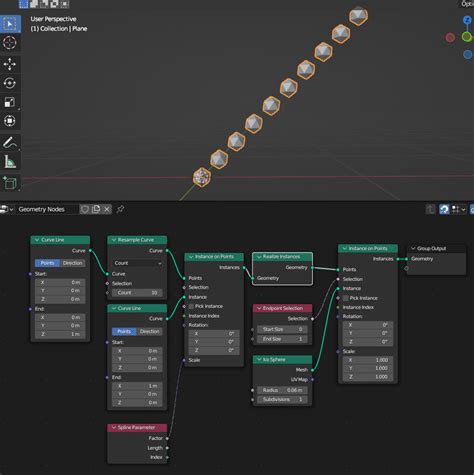The height and width of the screenshot is (475, 474).
Task: Choose the Move tool
Action: pyautogui.click(x=10, y=64)
